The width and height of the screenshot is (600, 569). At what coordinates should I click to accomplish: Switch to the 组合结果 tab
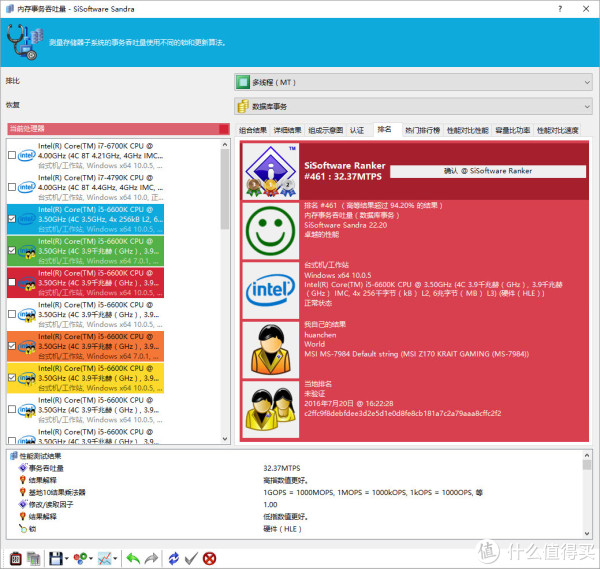tap(253, 130)
